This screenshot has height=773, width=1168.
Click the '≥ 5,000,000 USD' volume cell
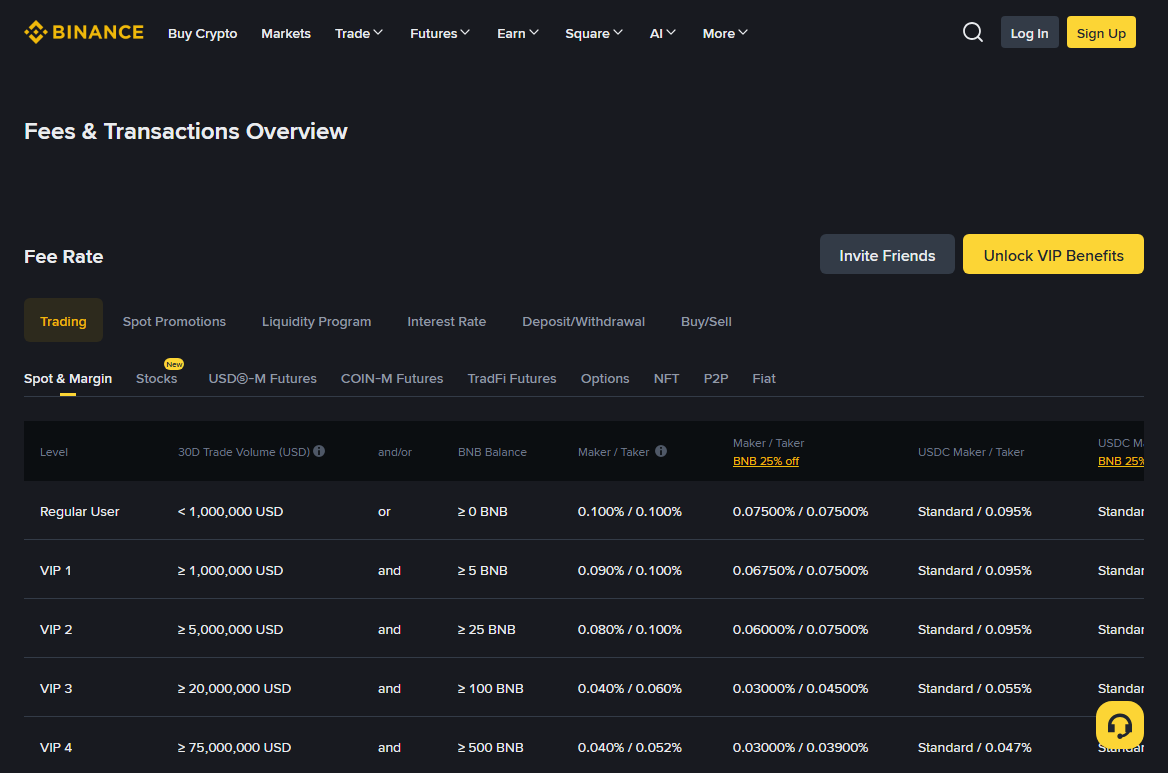pyautogui.click(x=230, y=629)
